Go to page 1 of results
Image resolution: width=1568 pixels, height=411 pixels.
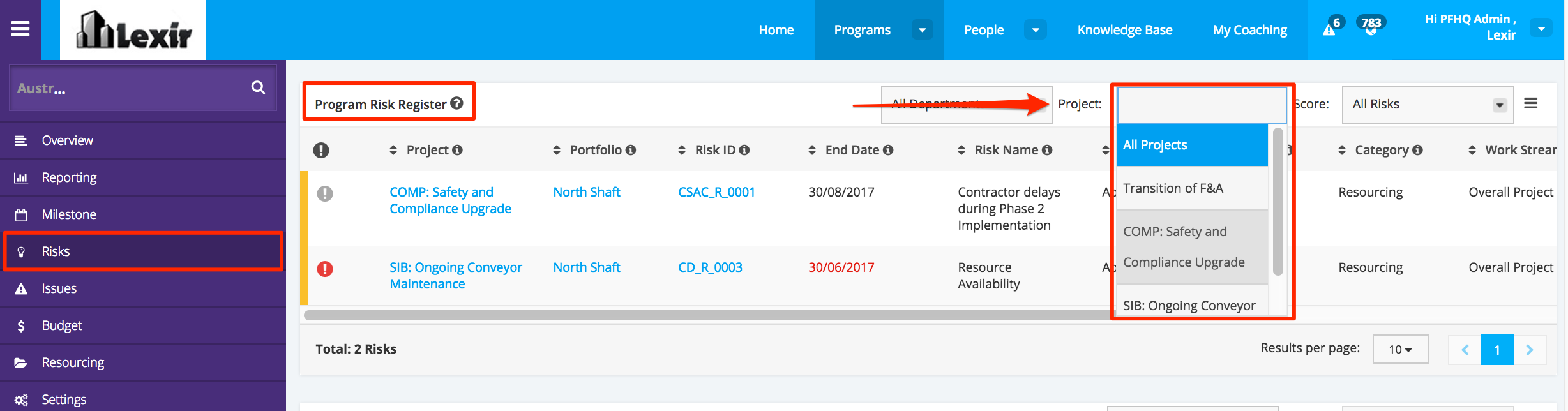pyautogui.click(x=1497, y=350)
